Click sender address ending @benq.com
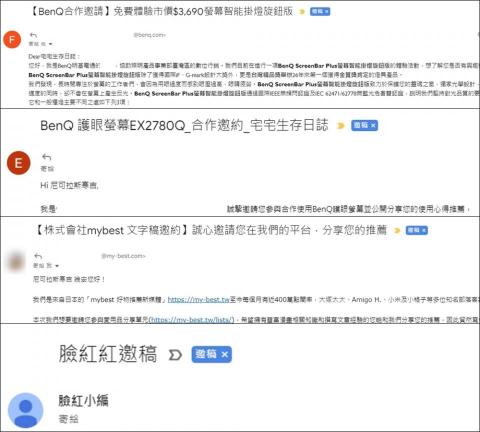The image size is (480, 432). [x=149, y=35]
